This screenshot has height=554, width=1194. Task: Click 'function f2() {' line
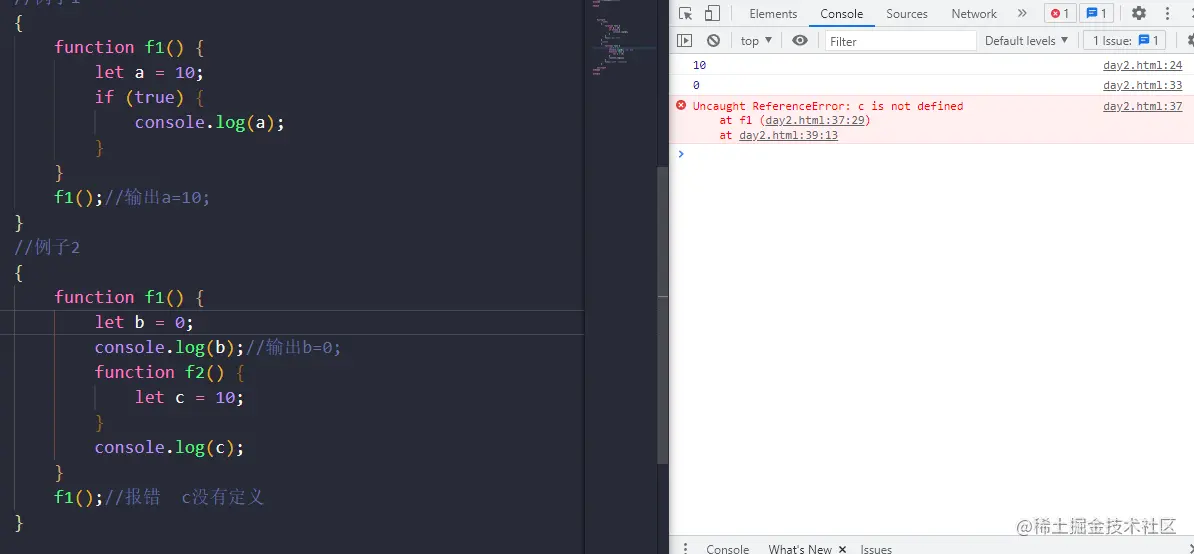click(x=169, y=372)
